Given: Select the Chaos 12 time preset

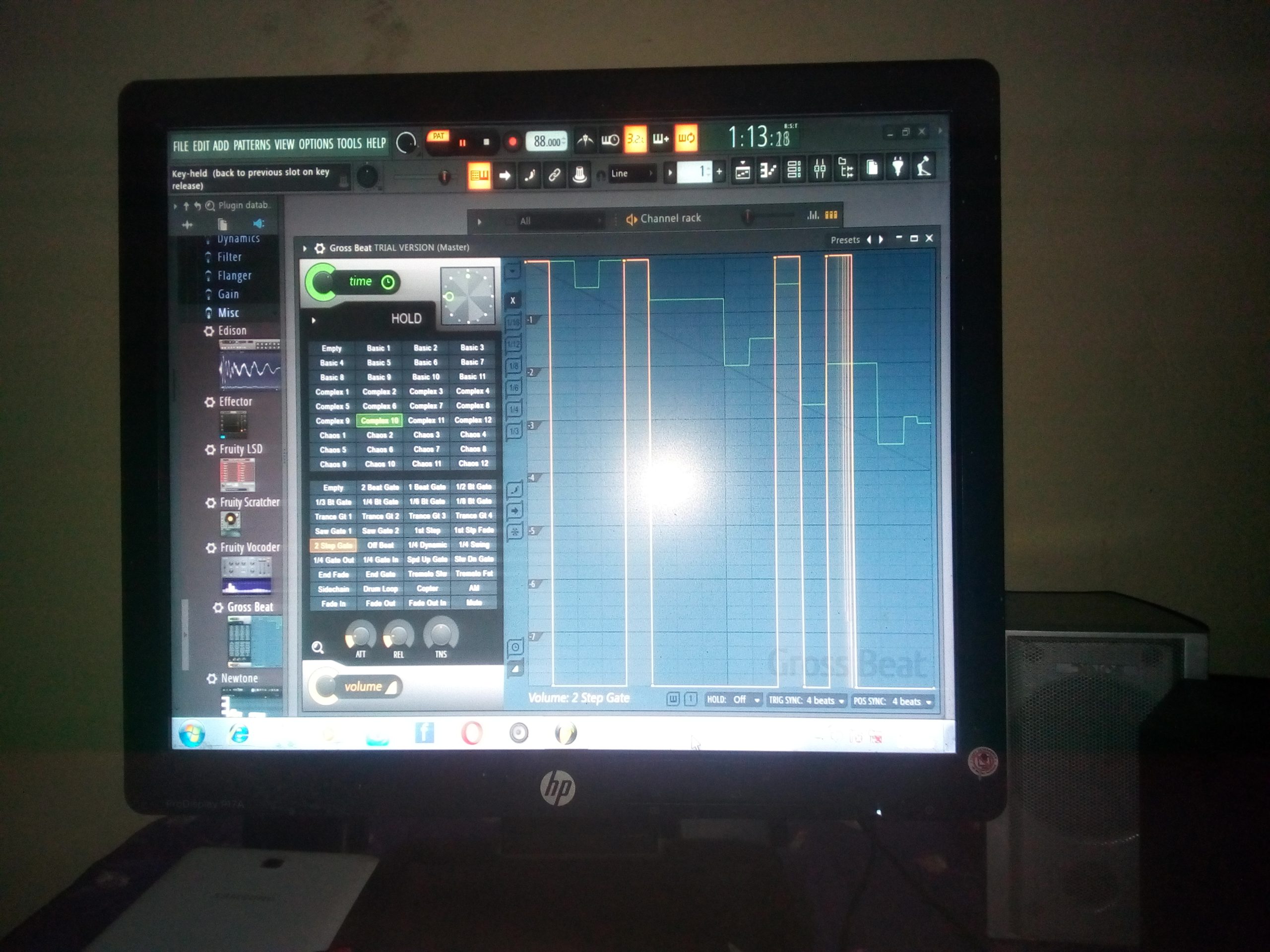Looking at the screenshot, I should 474,463.
